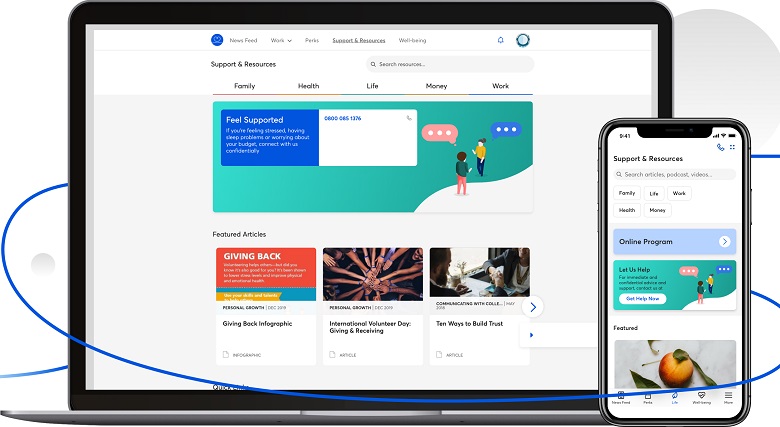The image size is (780, 427).
Task: Tap Perks icon in mobile bottom bar
Action: click(x=648, y=397)
